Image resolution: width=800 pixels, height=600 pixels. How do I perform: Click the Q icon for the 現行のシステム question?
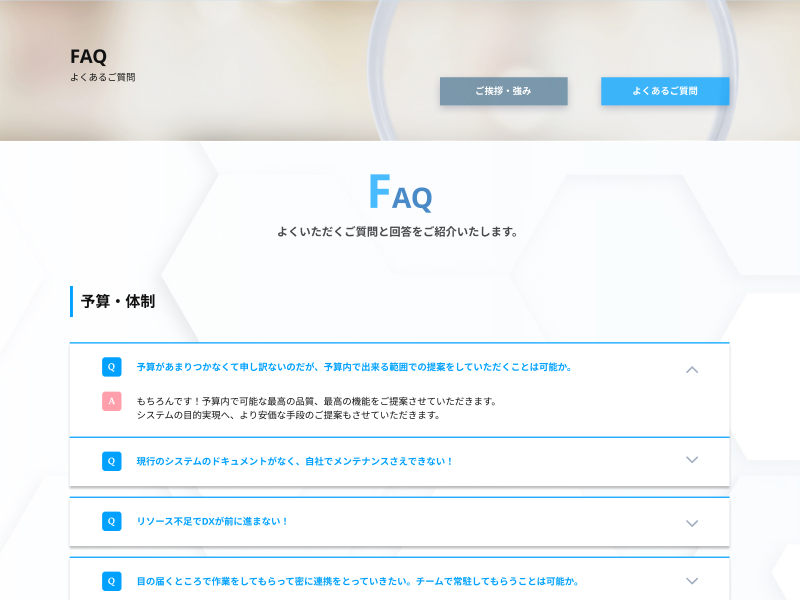point(111,461)
